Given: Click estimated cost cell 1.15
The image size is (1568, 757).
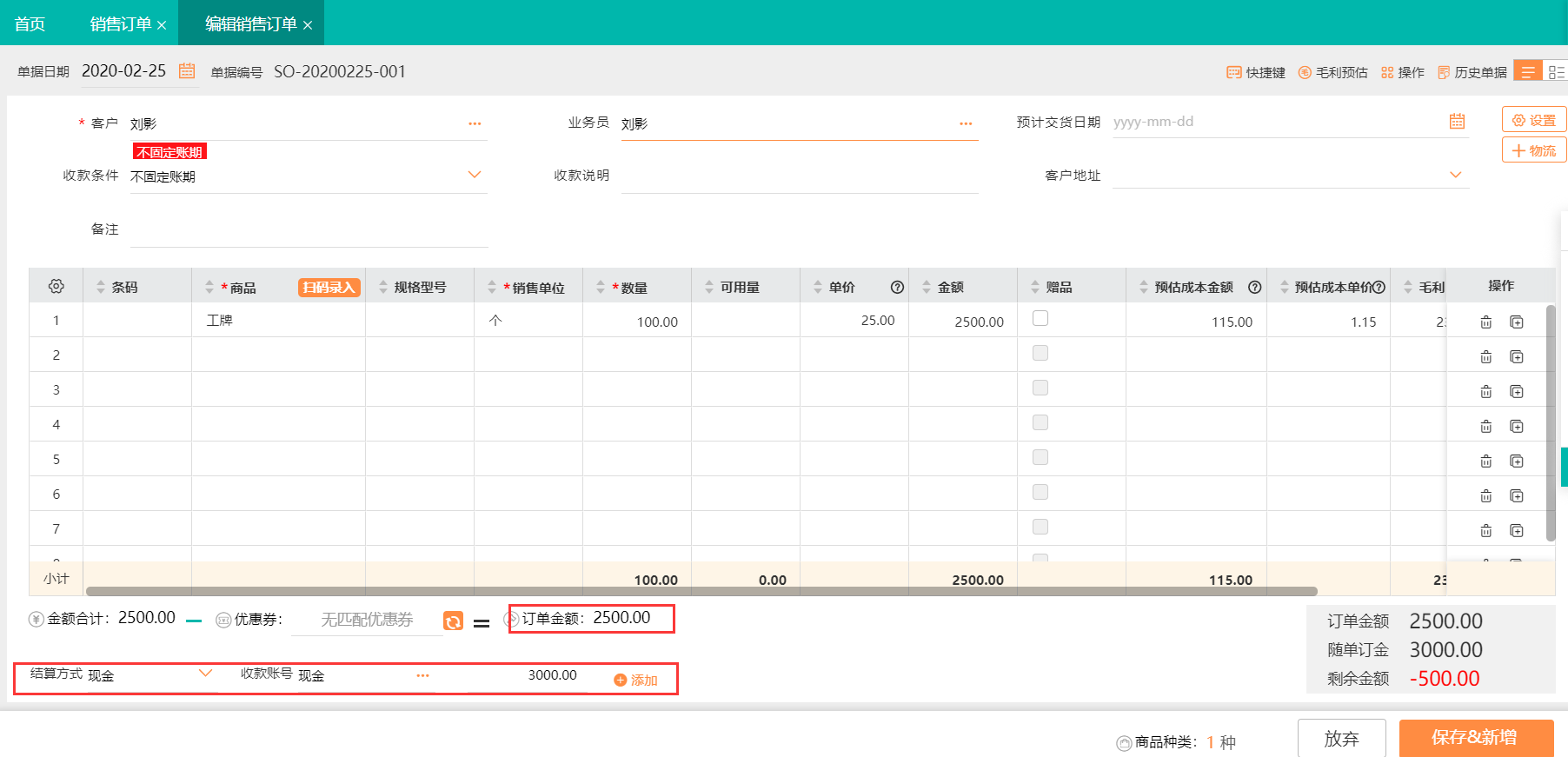Looking at the screenshot, I should pyautogui.click(x=1328, y=321).
